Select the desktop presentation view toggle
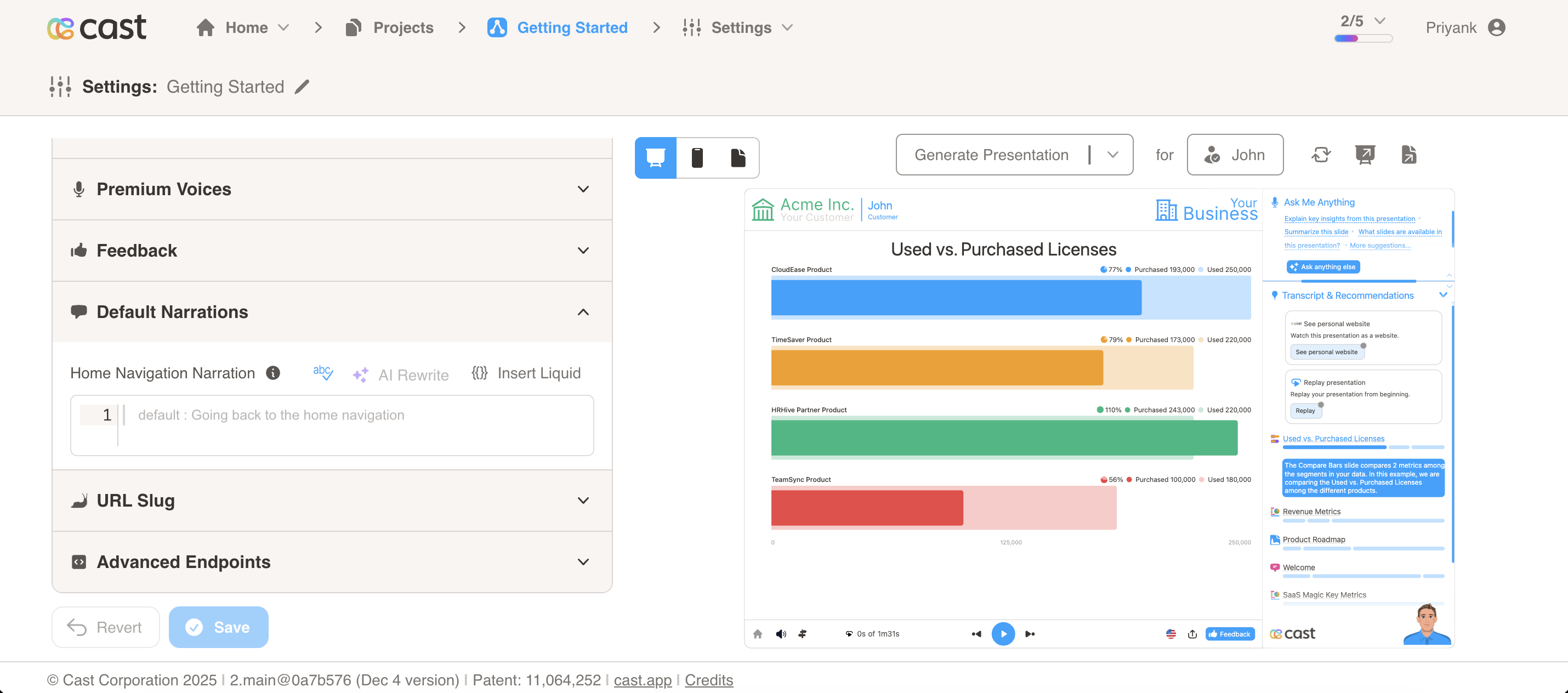 point(656,158)
